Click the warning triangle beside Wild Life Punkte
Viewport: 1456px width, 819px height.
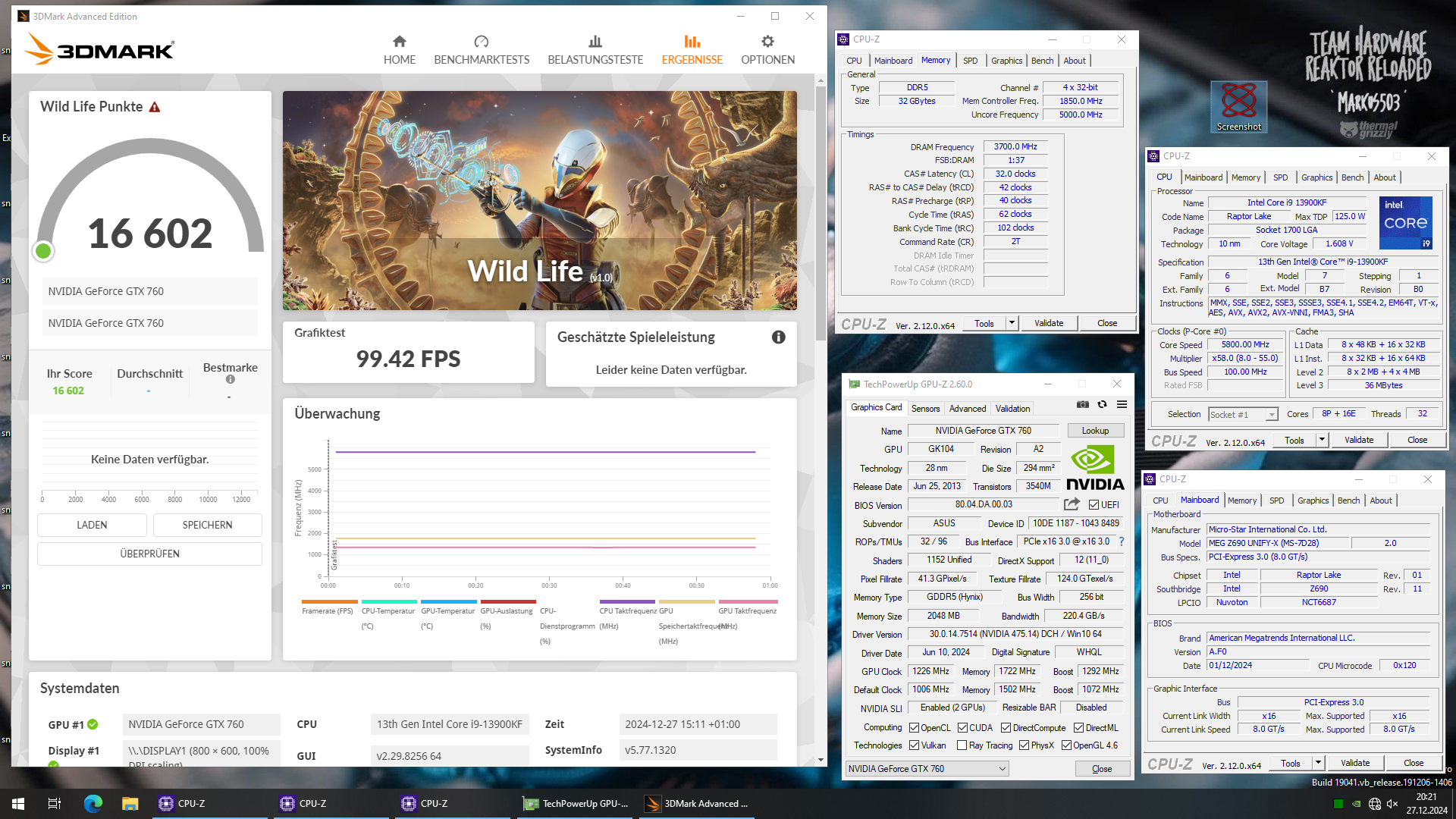[x=155, y=107]
